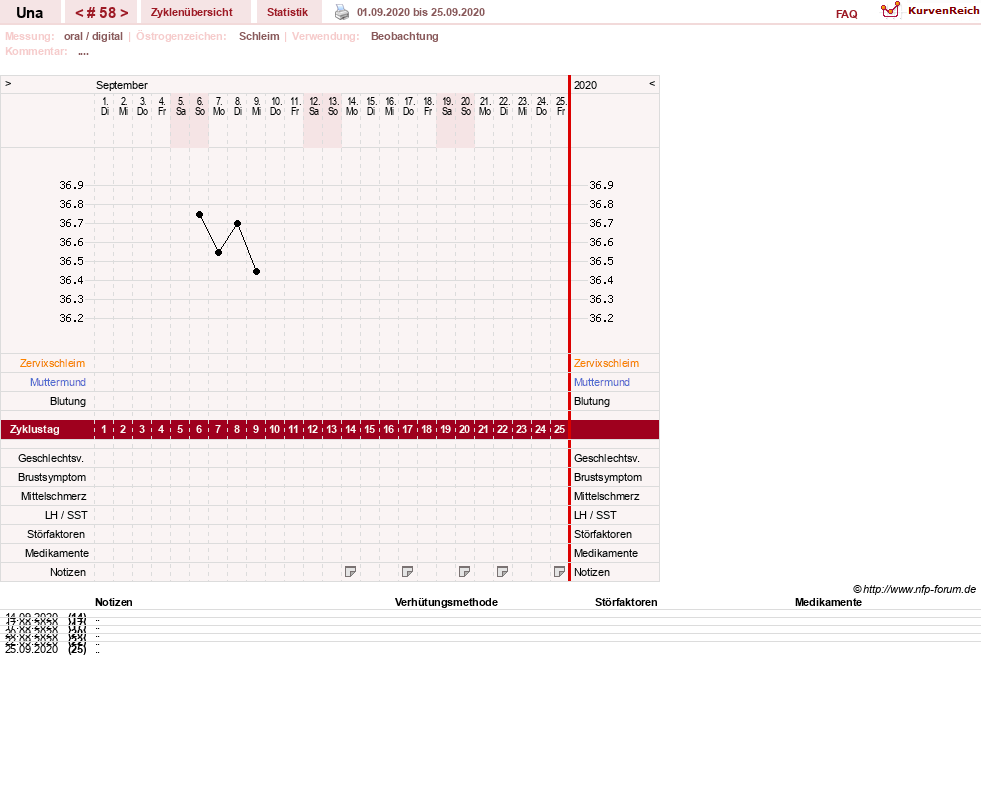This screenshot has height=801, width=981.
Task: Open the FAQ link
Action: 846,14
